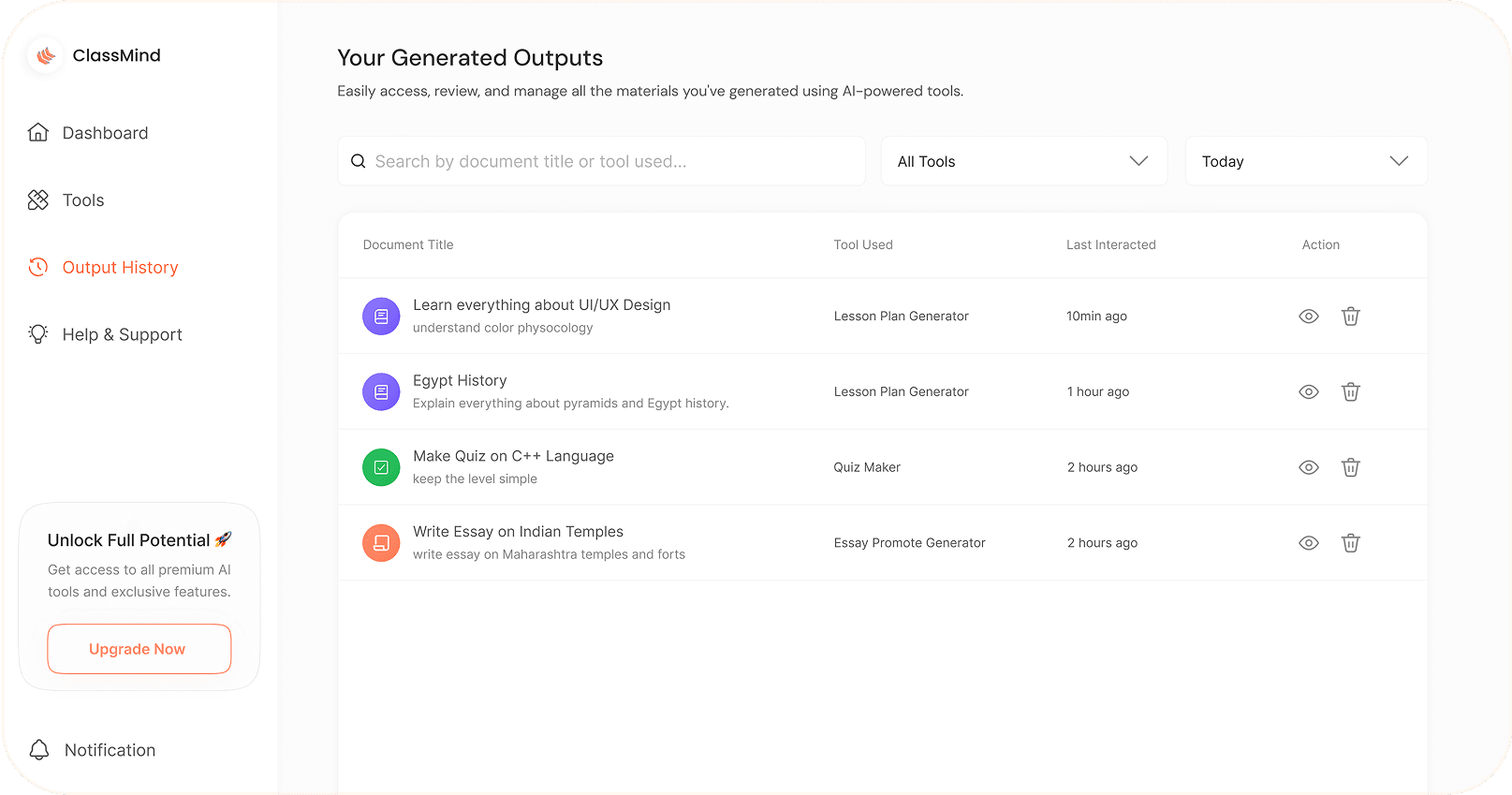
Task: Delete the Egypt History document
Action: pos(1350,391)
